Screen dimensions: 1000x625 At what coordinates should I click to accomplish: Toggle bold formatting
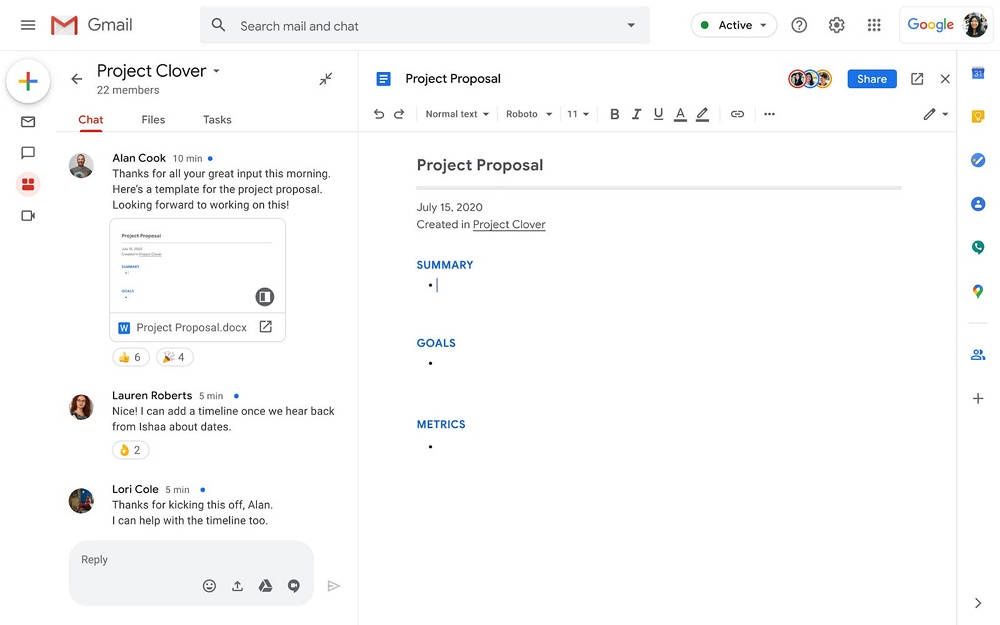(x=614, y=114)
